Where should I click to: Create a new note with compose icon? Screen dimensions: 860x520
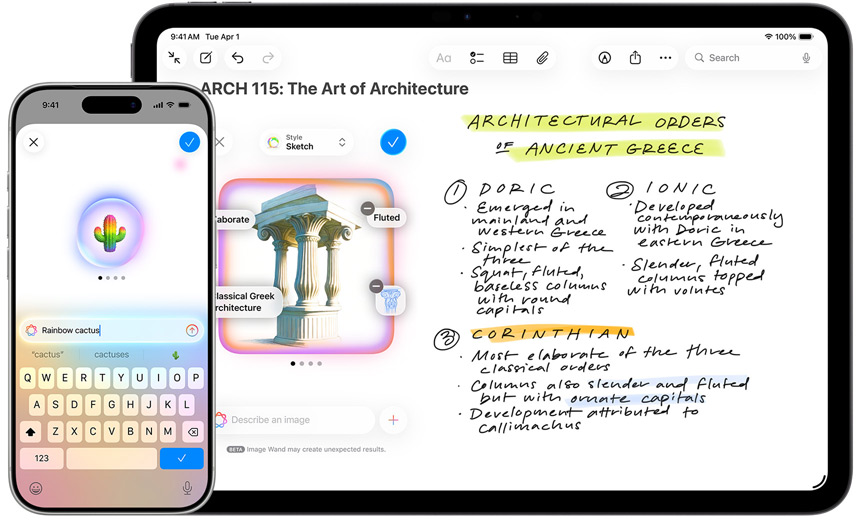tap(206, 58)
